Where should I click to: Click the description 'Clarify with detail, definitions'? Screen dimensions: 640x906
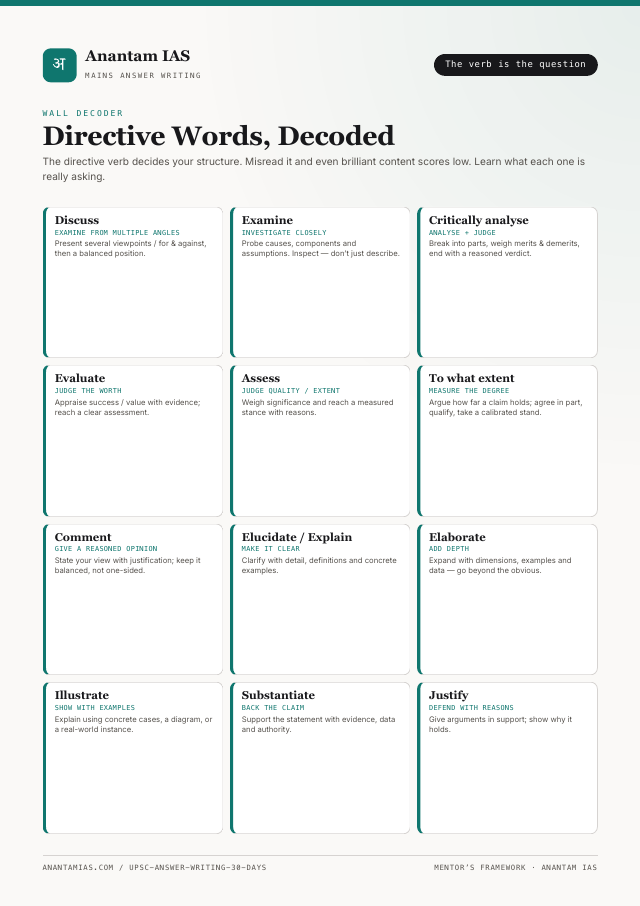pos(319,566)
